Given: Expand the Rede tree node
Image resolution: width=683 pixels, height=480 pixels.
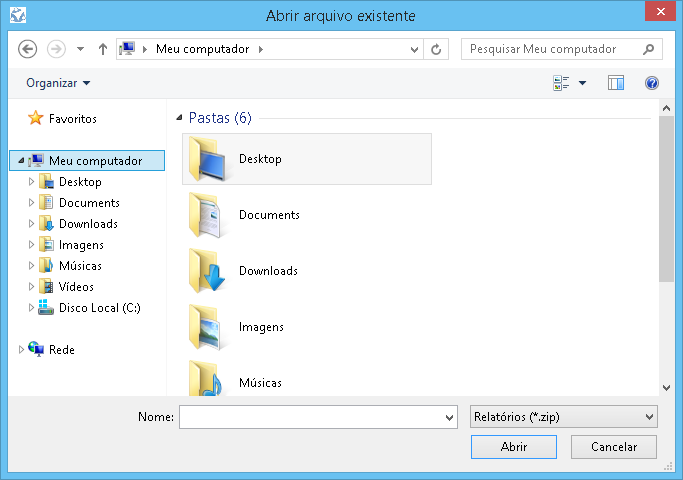Looking at the screenshot, I should tap(21, 349).
